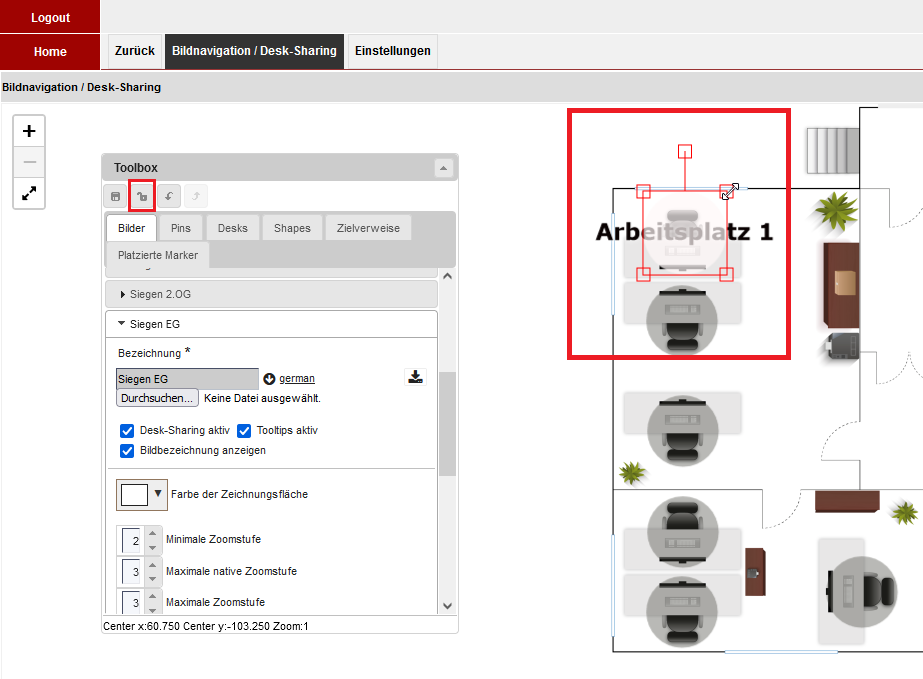Click the Toolbox vertical scrollbar thumb
The image size is (923, 679).
pyautogui.click(x=447, y=423)
